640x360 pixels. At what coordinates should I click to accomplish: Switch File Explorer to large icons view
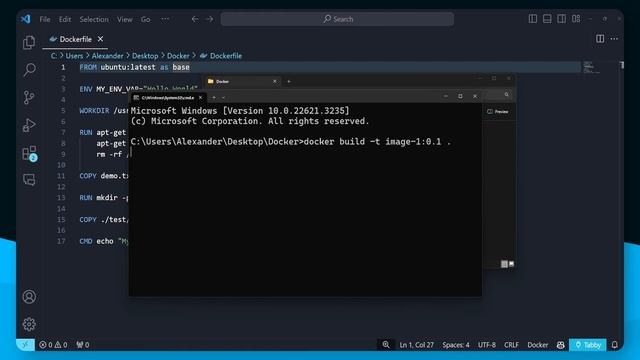click(511, 264)
